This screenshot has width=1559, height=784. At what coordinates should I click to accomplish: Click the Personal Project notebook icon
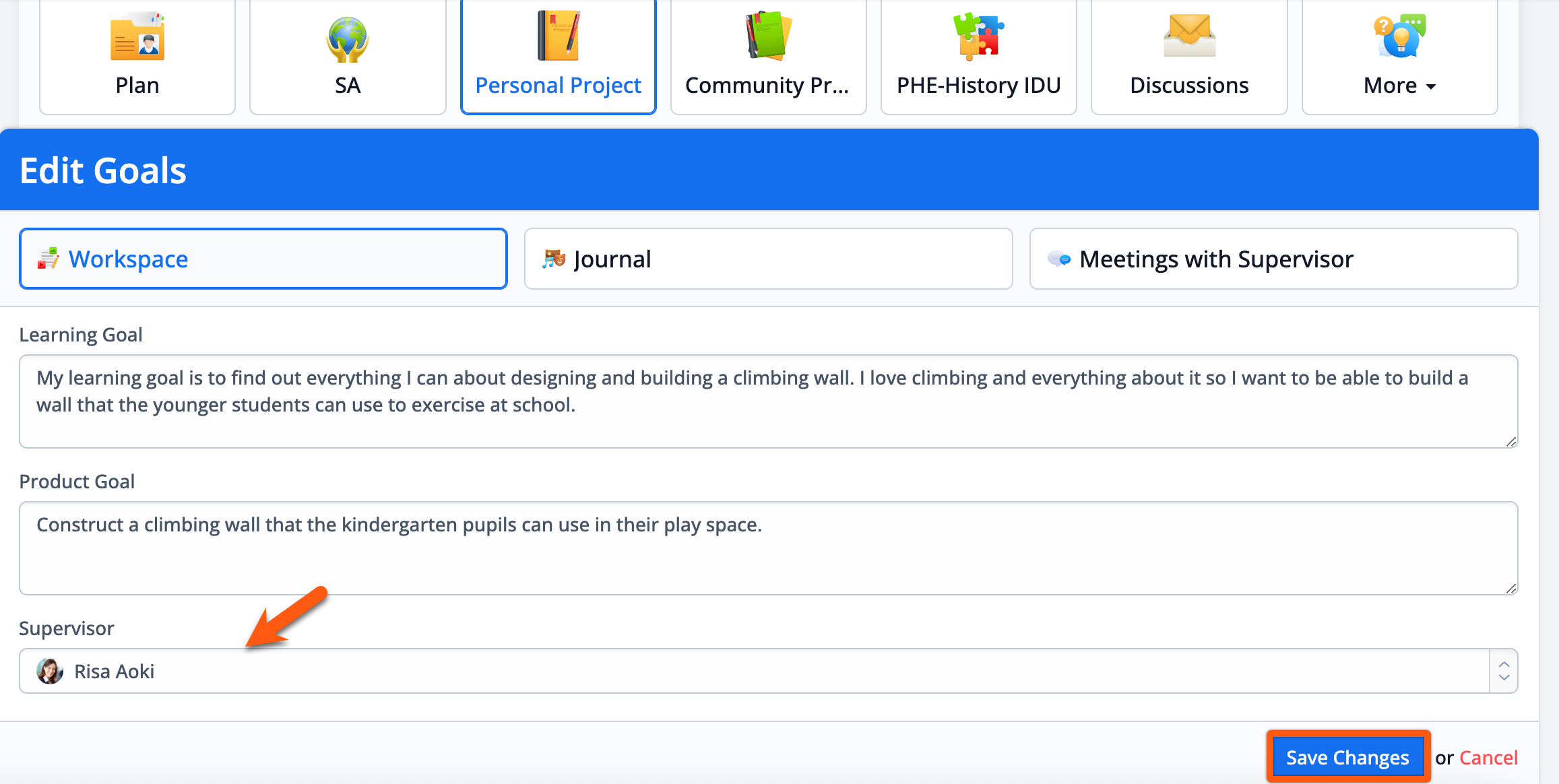pyautogui.click(x=559, y=36)
